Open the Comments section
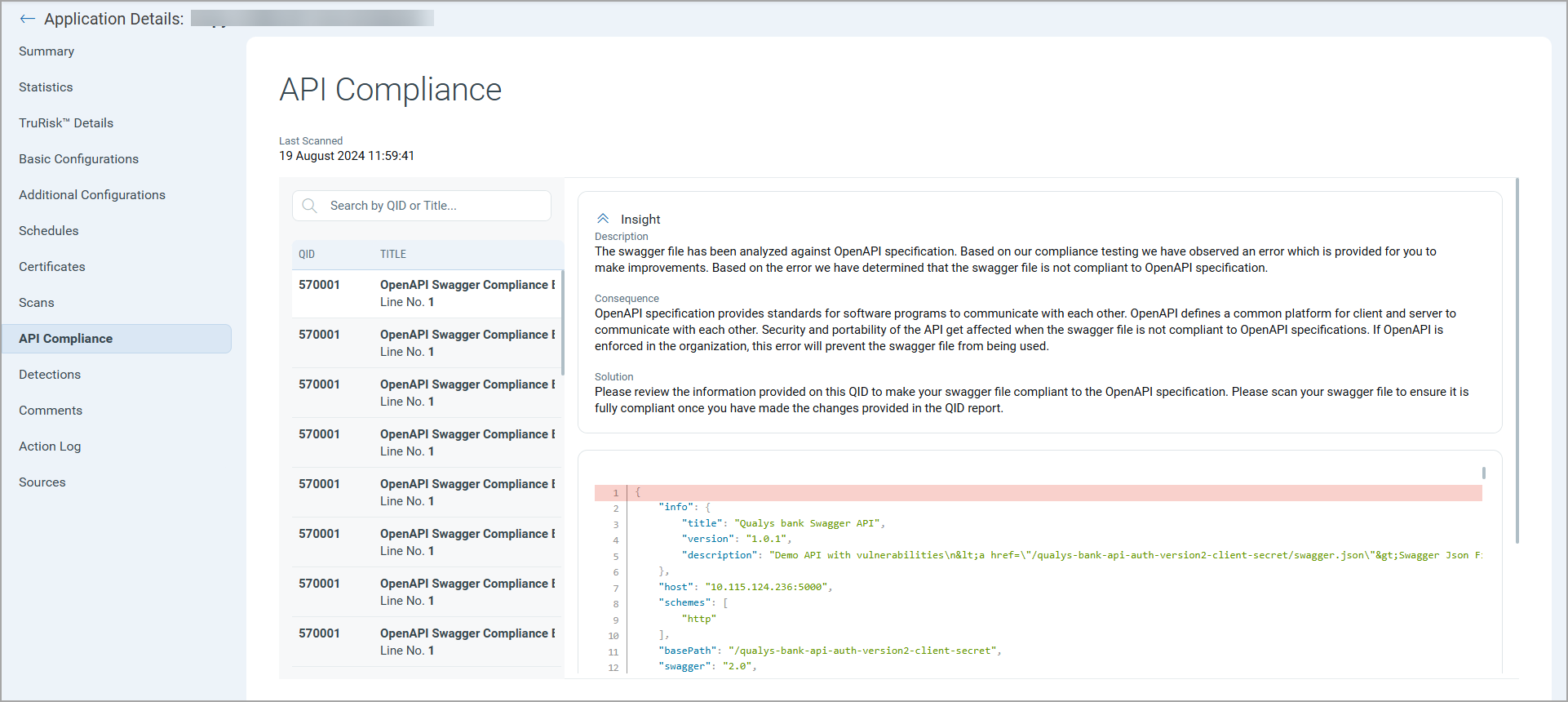 click(51, 411)
